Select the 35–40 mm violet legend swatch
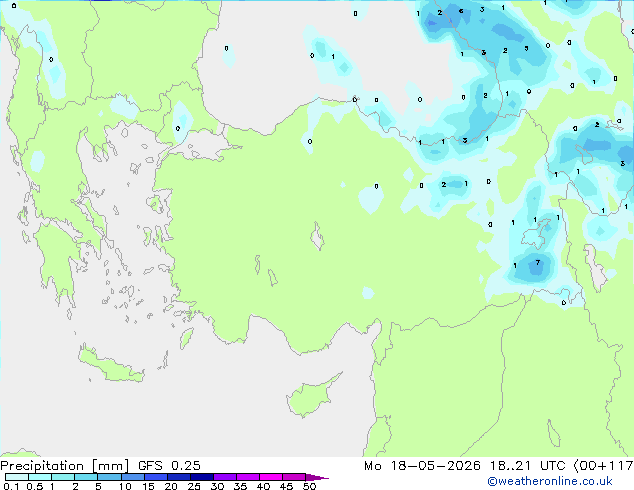 248,477
